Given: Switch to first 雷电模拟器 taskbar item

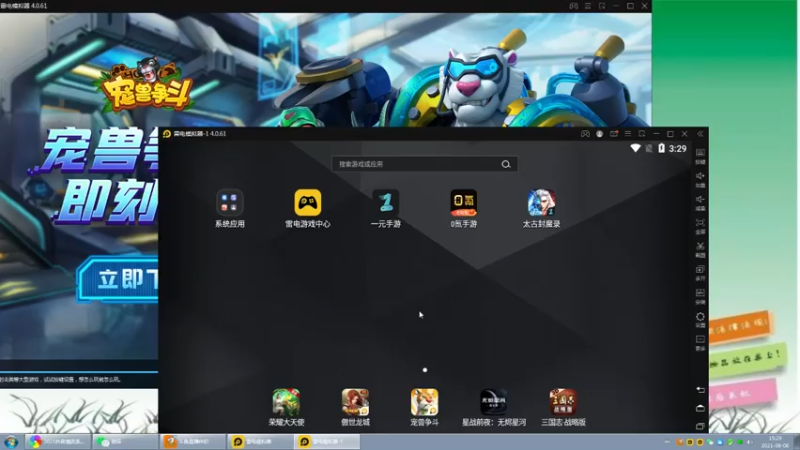Looking at the screenshot, I should pyautogui.click(x=260, y=442).
